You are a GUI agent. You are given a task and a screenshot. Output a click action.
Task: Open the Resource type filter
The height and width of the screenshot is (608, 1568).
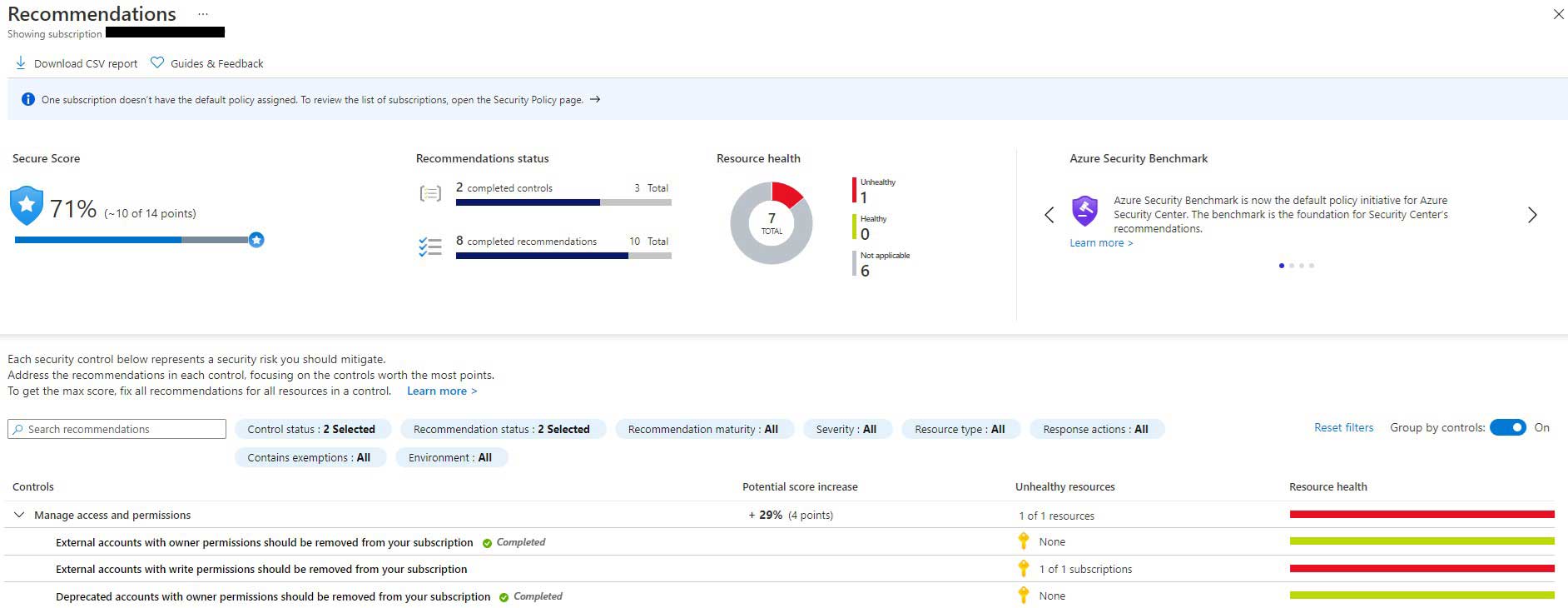click(x=960, y=429)
